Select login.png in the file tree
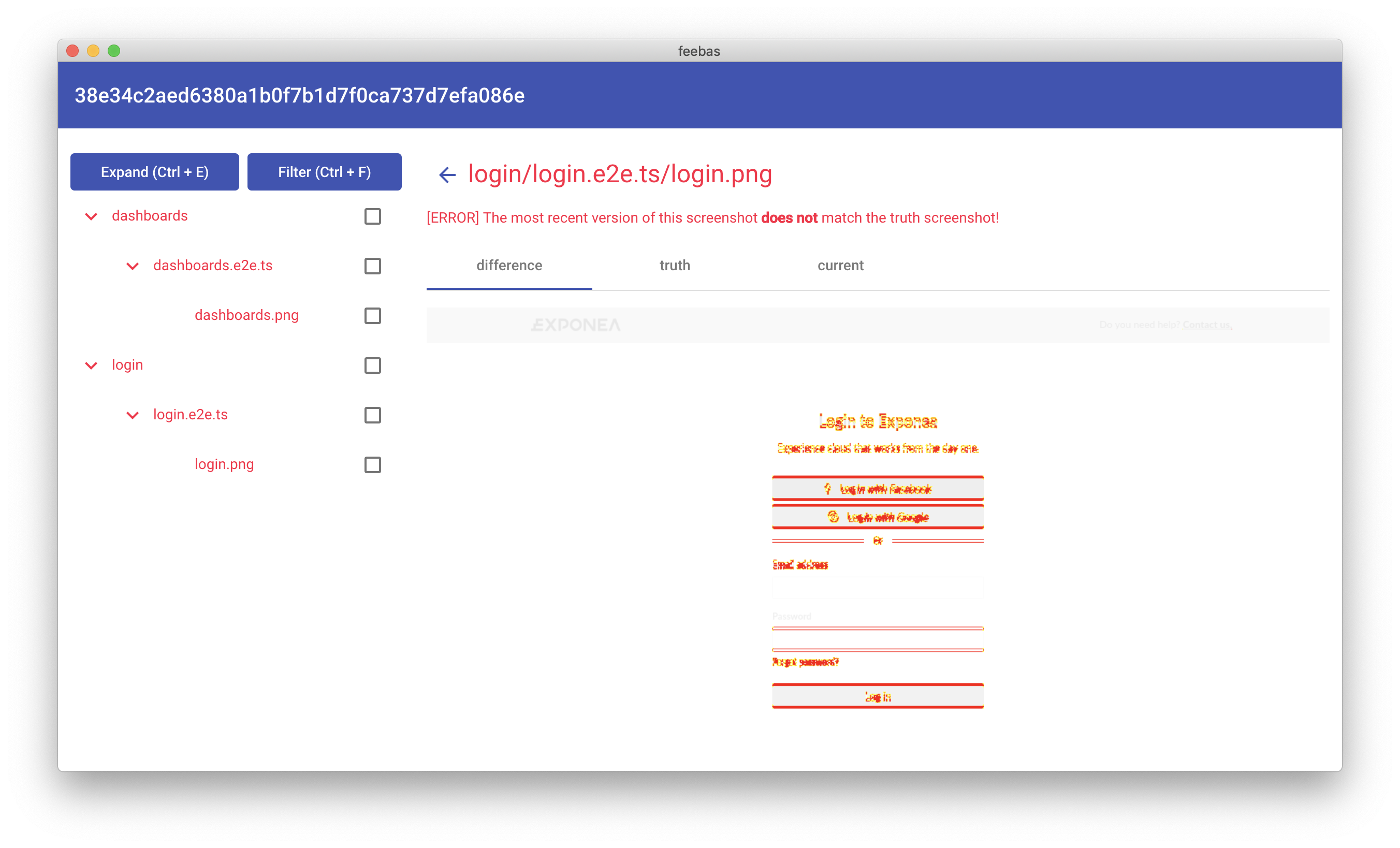 coord(224,464)
